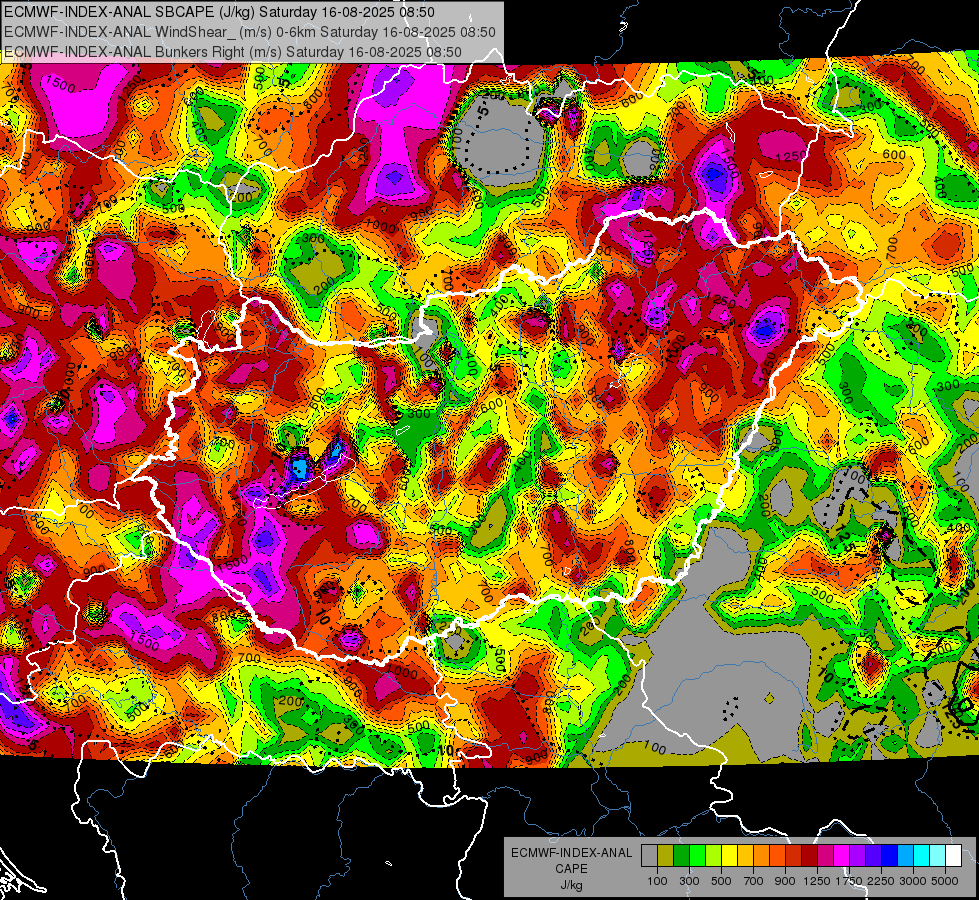Click the legend scale value 300
Screen dimensions: 979x900
pyautogui.click(x=689, y=881)
